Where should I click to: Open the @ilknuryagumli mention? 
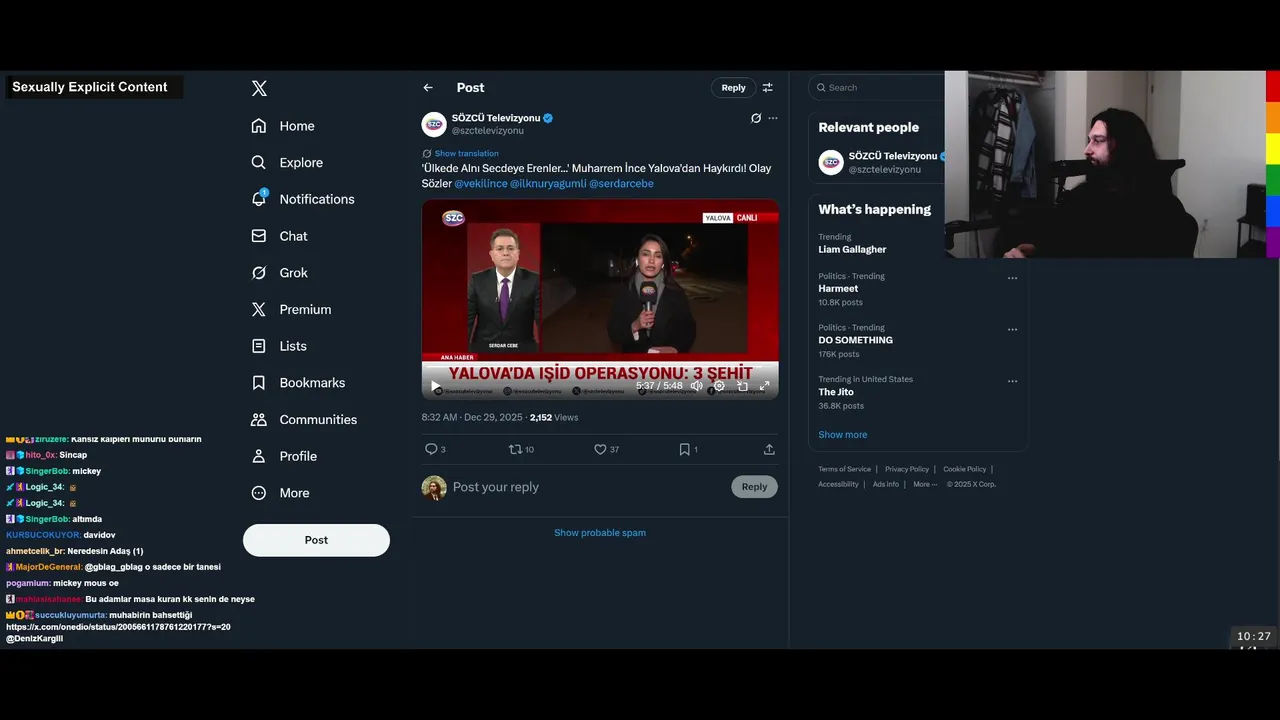tap(548, 184)
